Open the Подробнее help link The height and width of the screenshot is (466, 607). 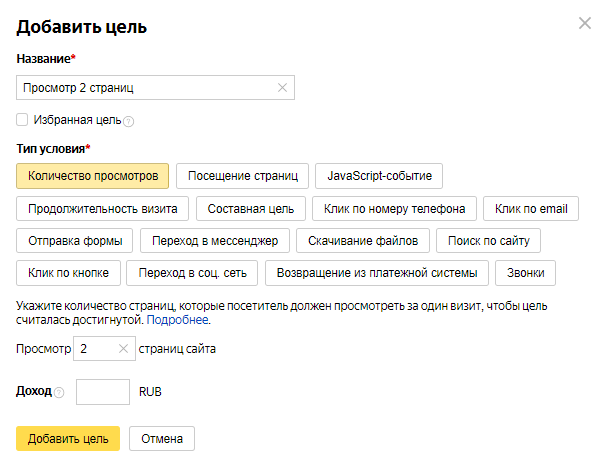point(178,320)
